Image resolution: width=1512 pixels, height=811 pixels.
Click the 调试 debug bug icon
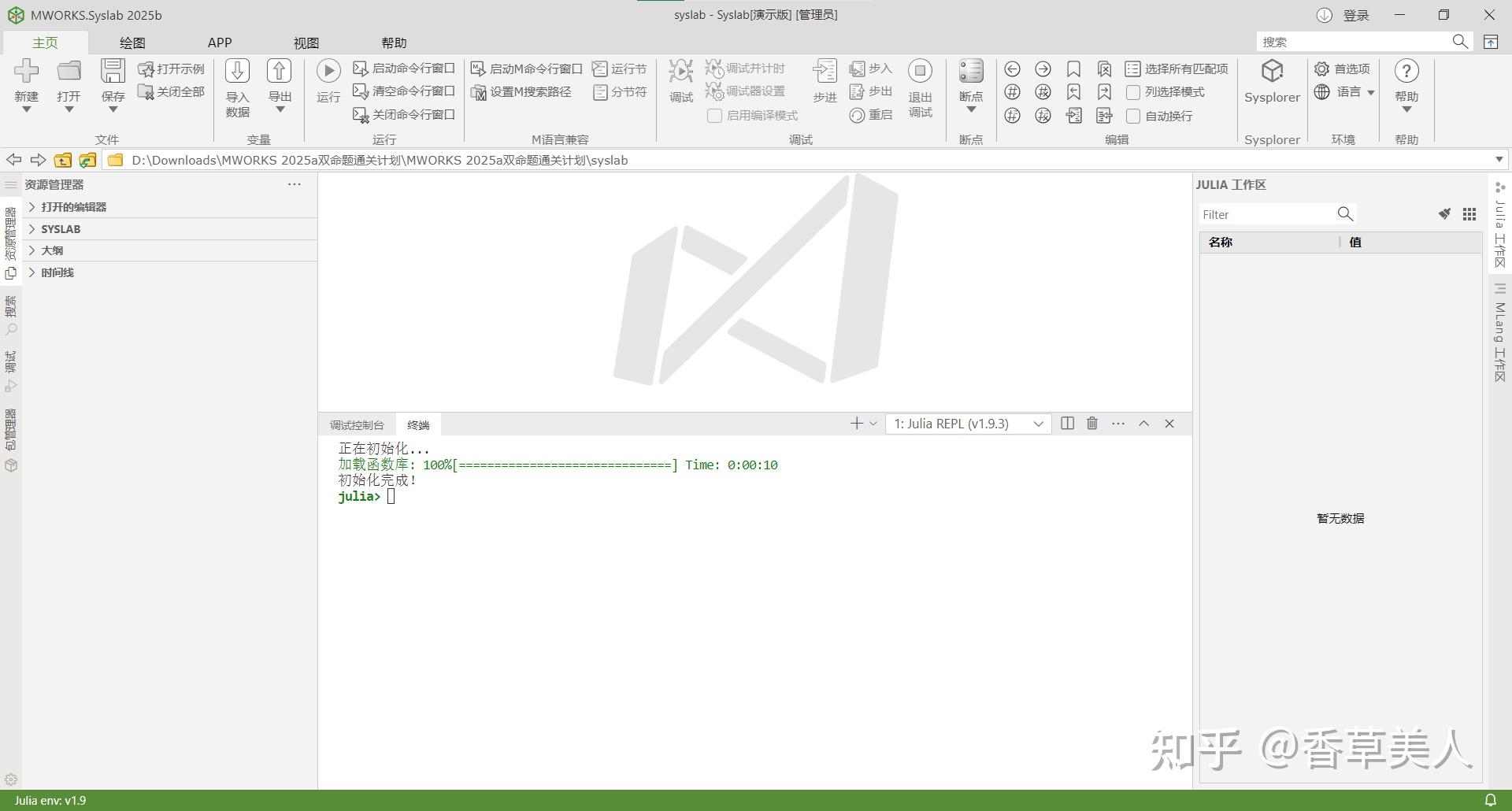point(680,72)
